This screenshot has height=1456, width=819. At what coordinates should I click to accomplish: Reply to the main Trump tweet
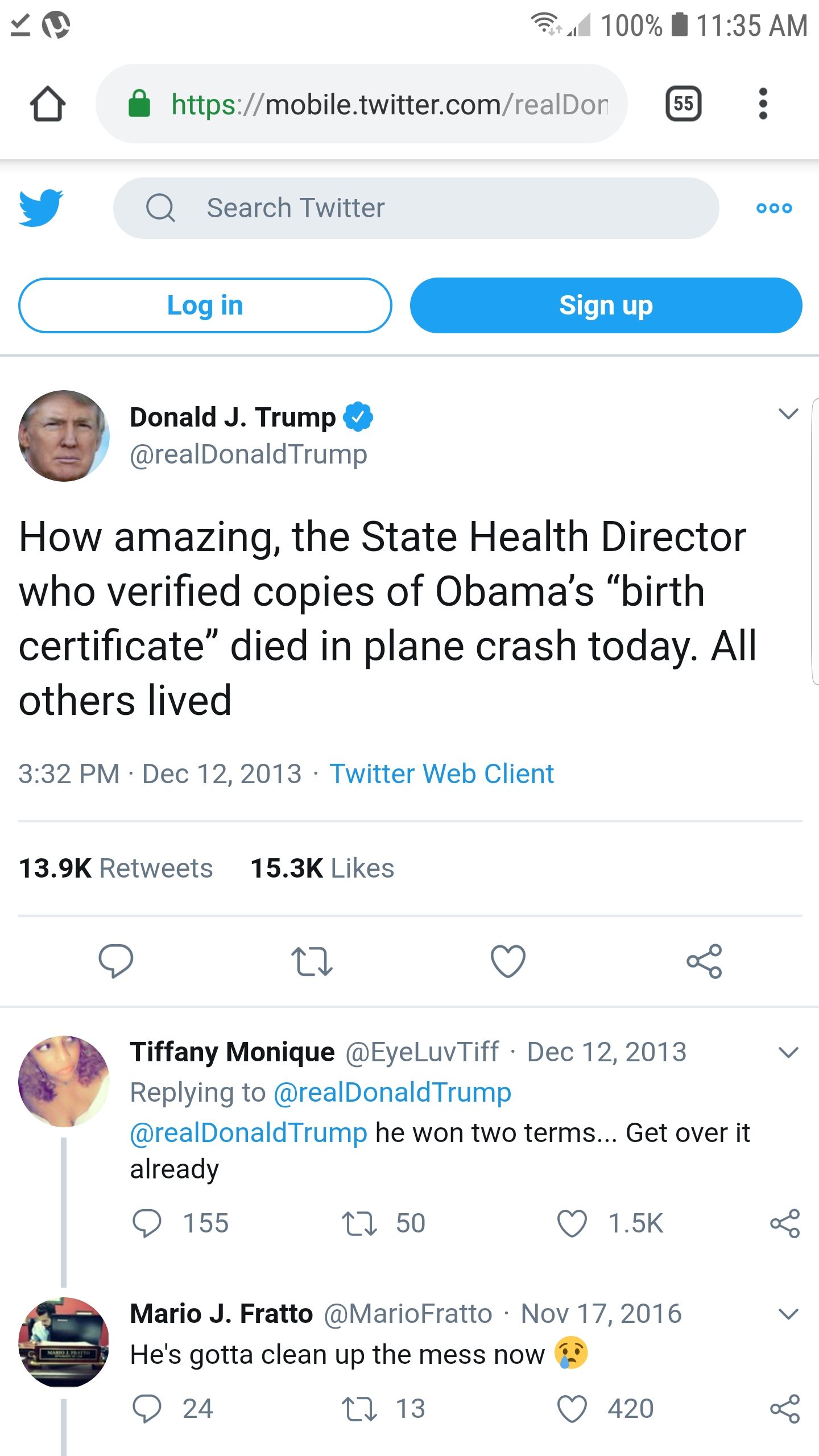[116, 961]
